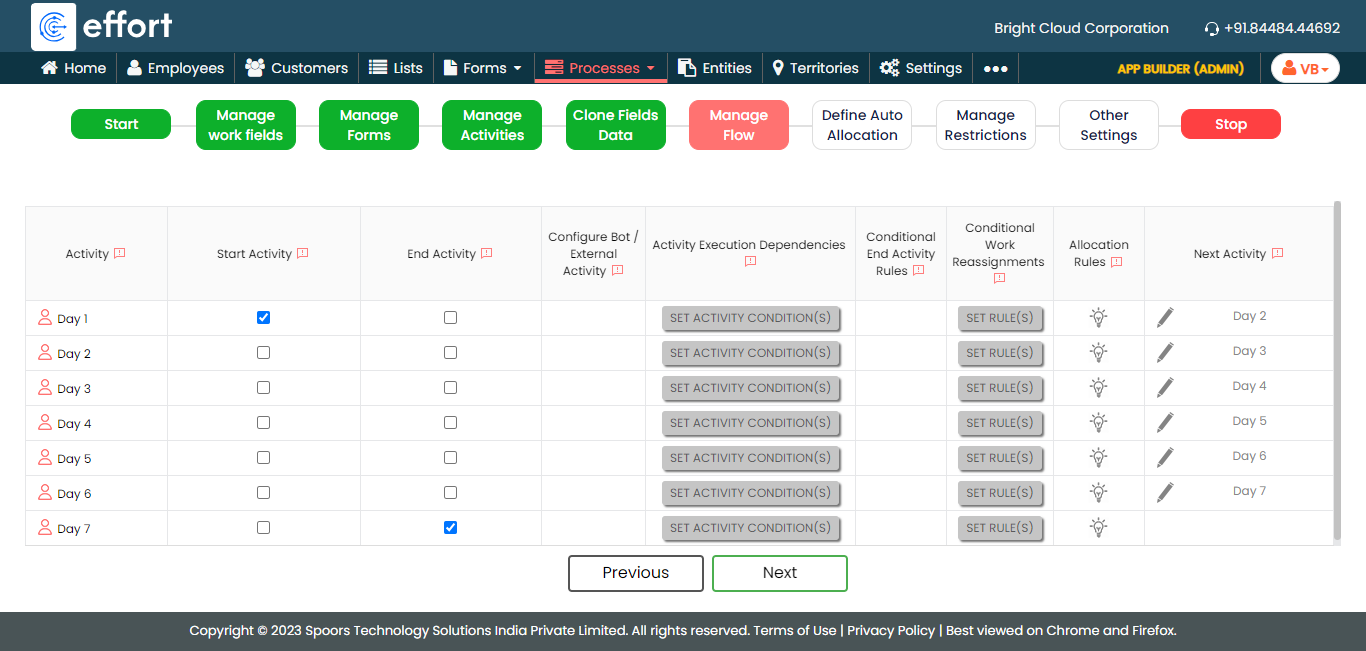
Task: Click the person icon beside Day 5
Action: 44,458
